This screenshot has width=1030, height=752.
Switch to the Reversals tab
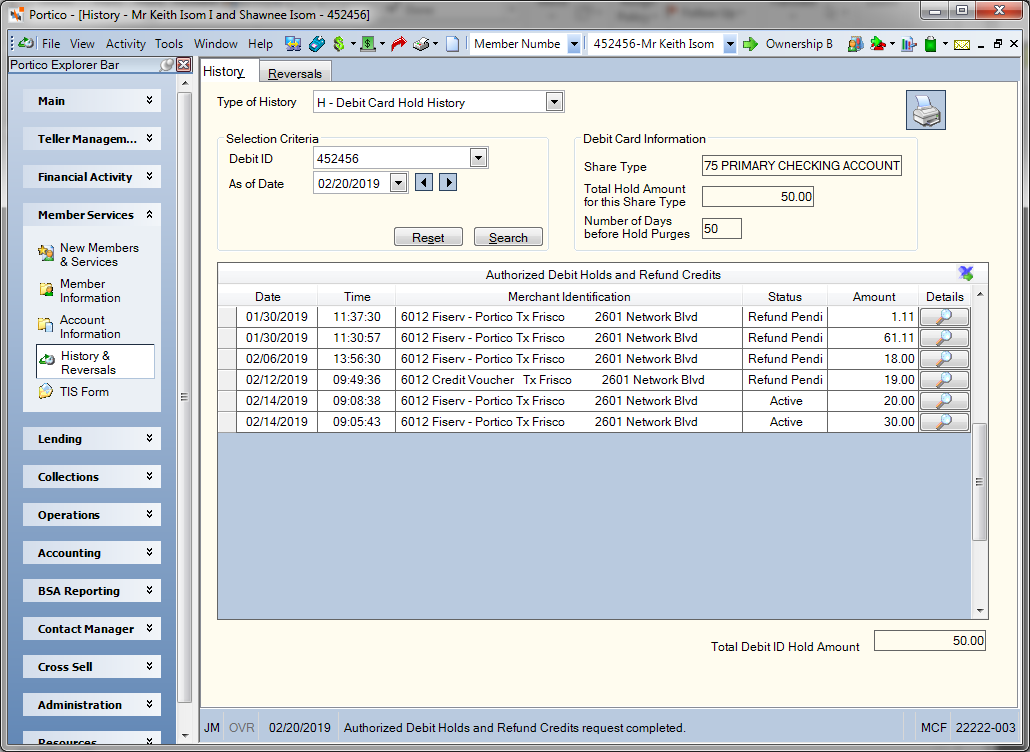(295, 73)
